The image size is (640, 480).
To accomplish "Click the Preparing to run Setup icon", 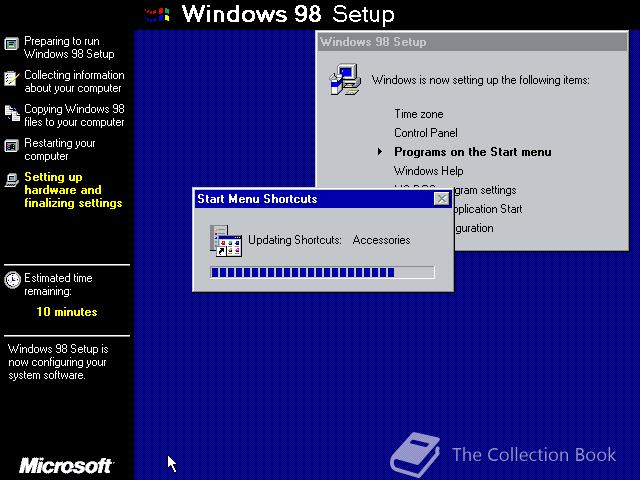I will (x=11, y=44).
